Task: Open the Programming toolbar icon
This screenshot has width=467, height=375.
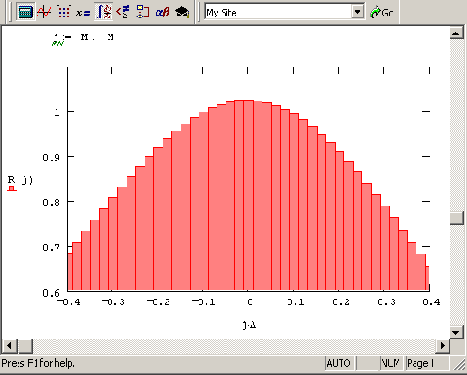Action: pyautogui.click(x=143, y=12)
